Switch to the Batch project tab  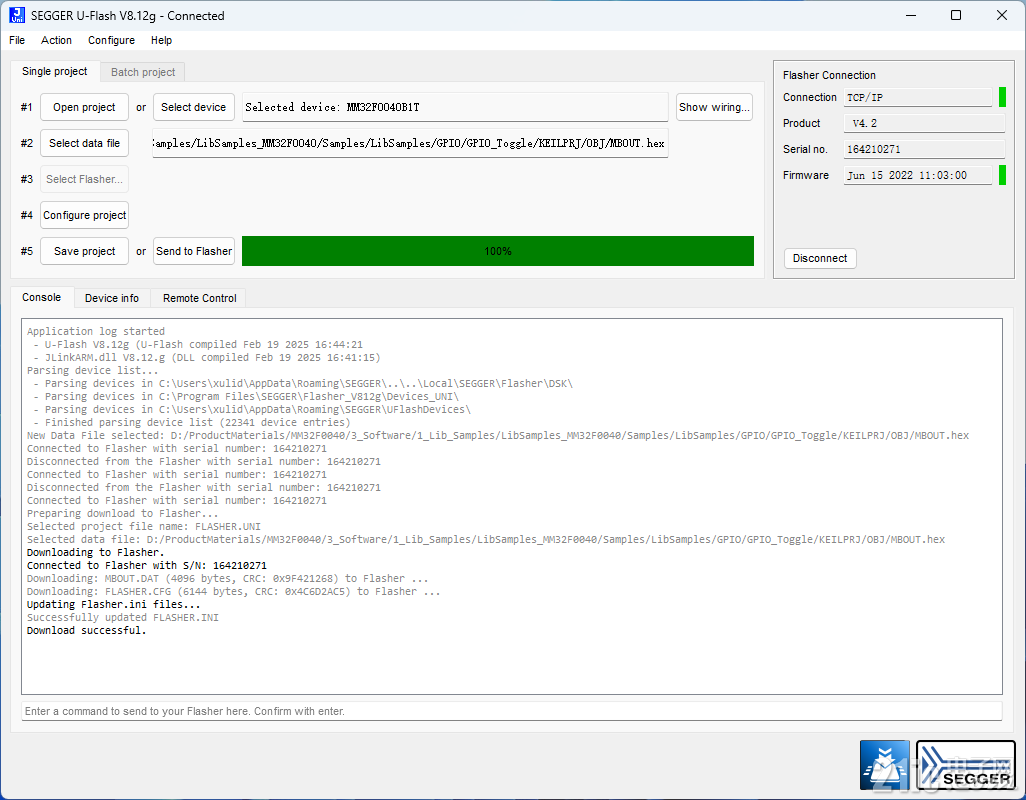coord(143,72)
